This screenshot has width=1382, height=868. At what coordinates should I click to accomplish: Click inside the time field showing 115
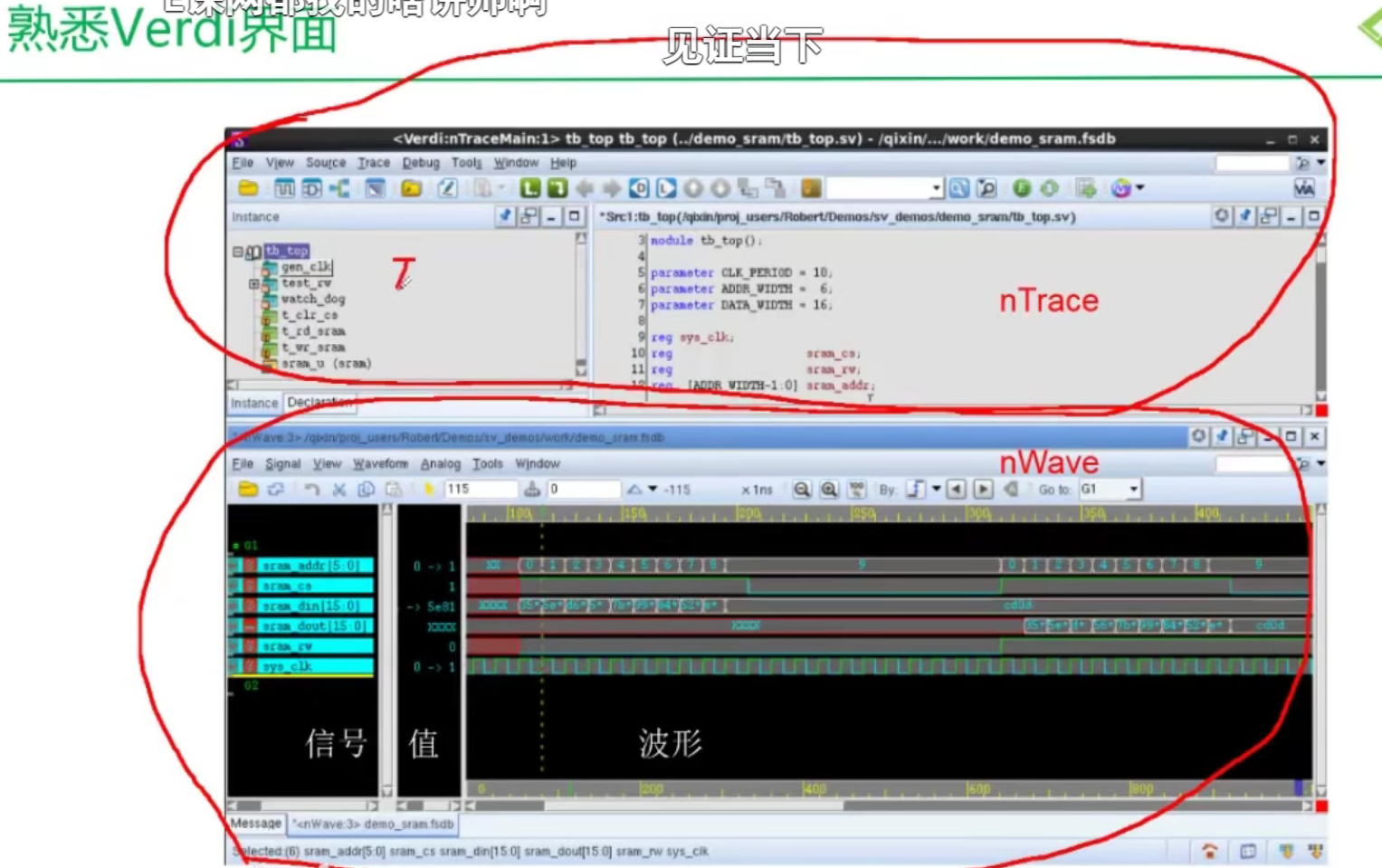pos(481,489)
